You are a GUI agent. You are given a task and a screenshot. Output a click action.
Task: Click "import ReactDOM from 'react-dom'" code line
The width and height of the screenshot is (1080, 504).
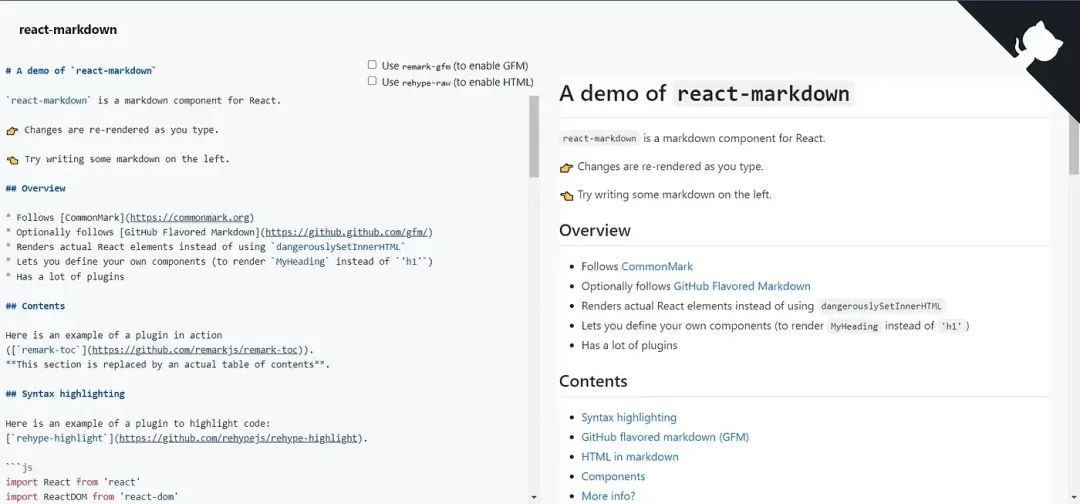click(x=92, y=496)
